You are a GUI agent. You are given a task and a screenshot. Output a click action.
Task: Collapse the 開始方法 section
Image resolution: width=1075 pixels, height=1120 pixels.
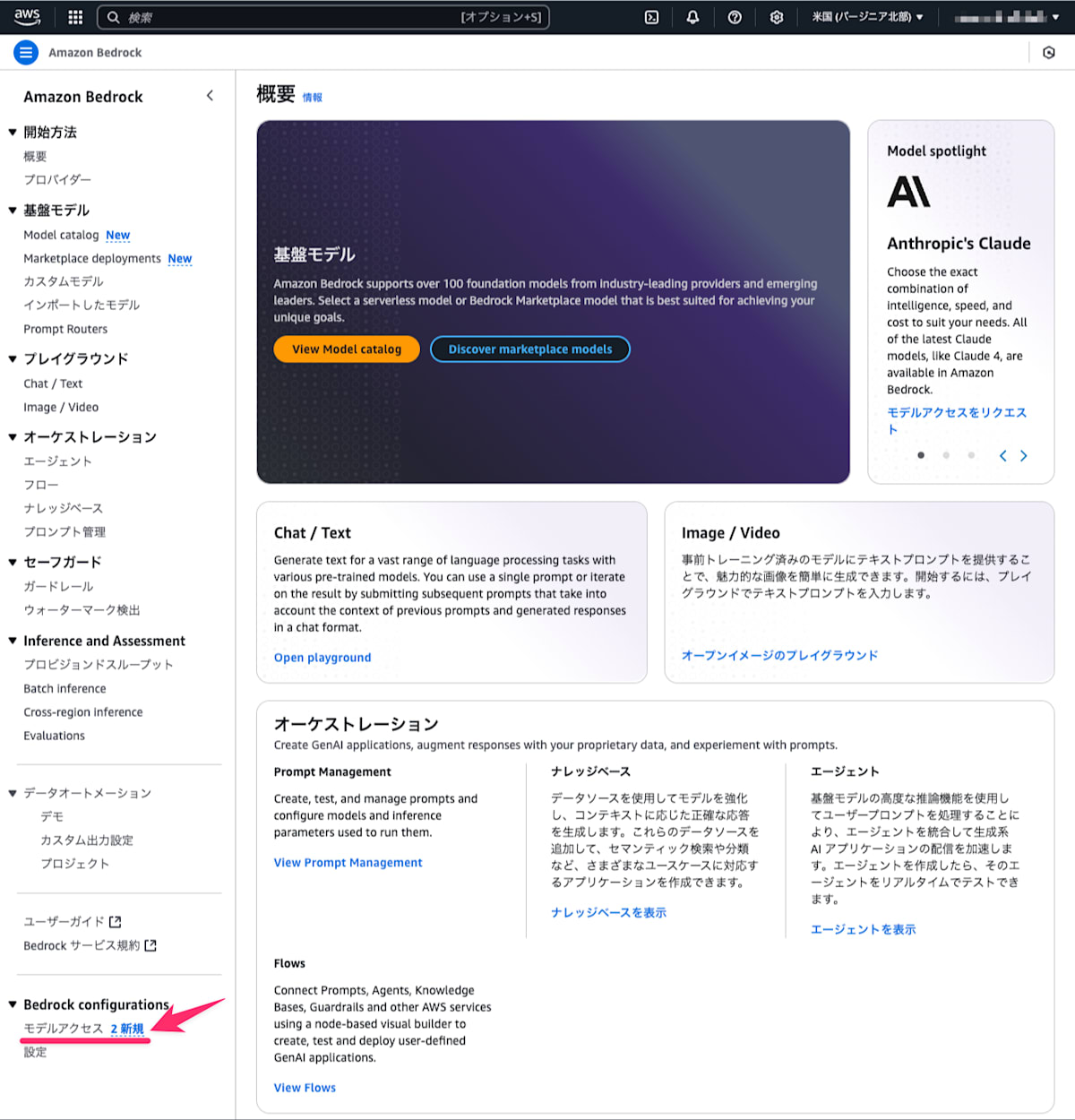[x=13, y=133]
